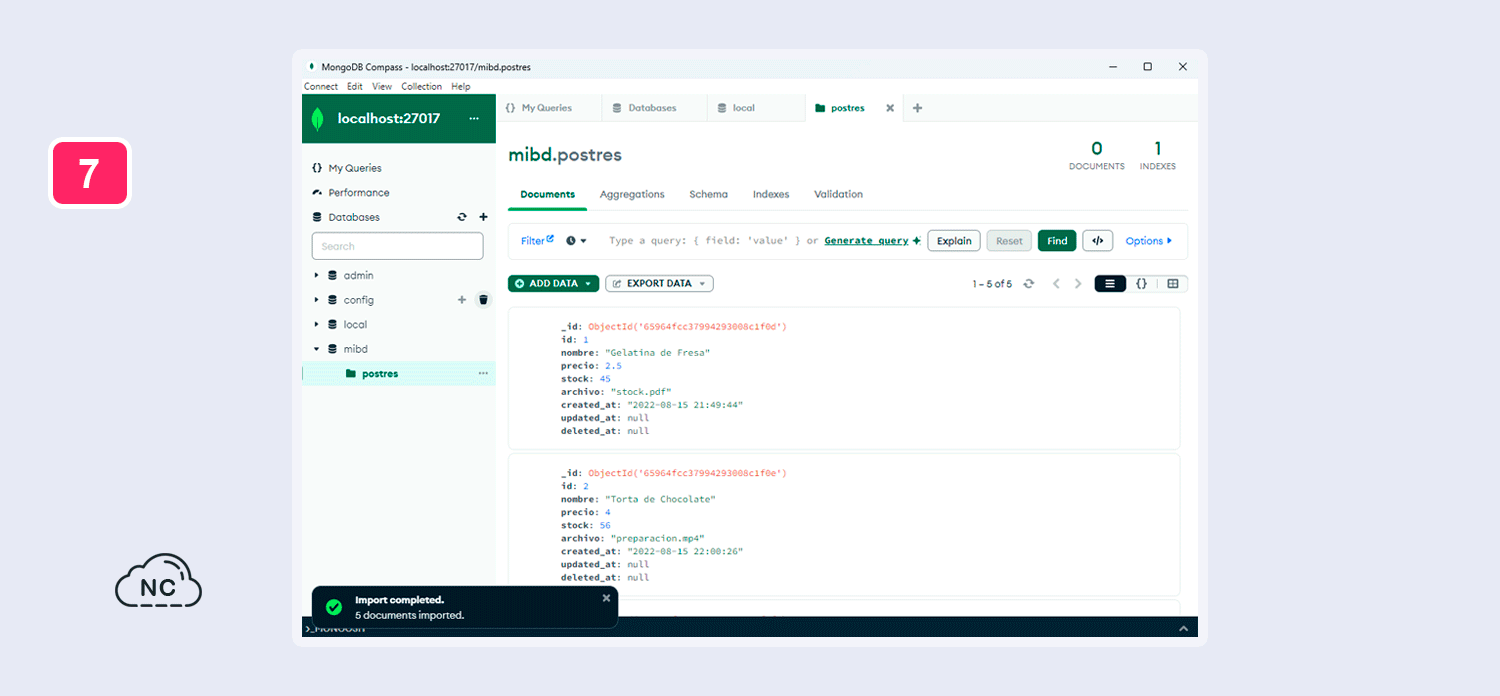Go to the previous page of documents
The height and width of the screenshot is (696, 1500).
(x=1056, y=284)
